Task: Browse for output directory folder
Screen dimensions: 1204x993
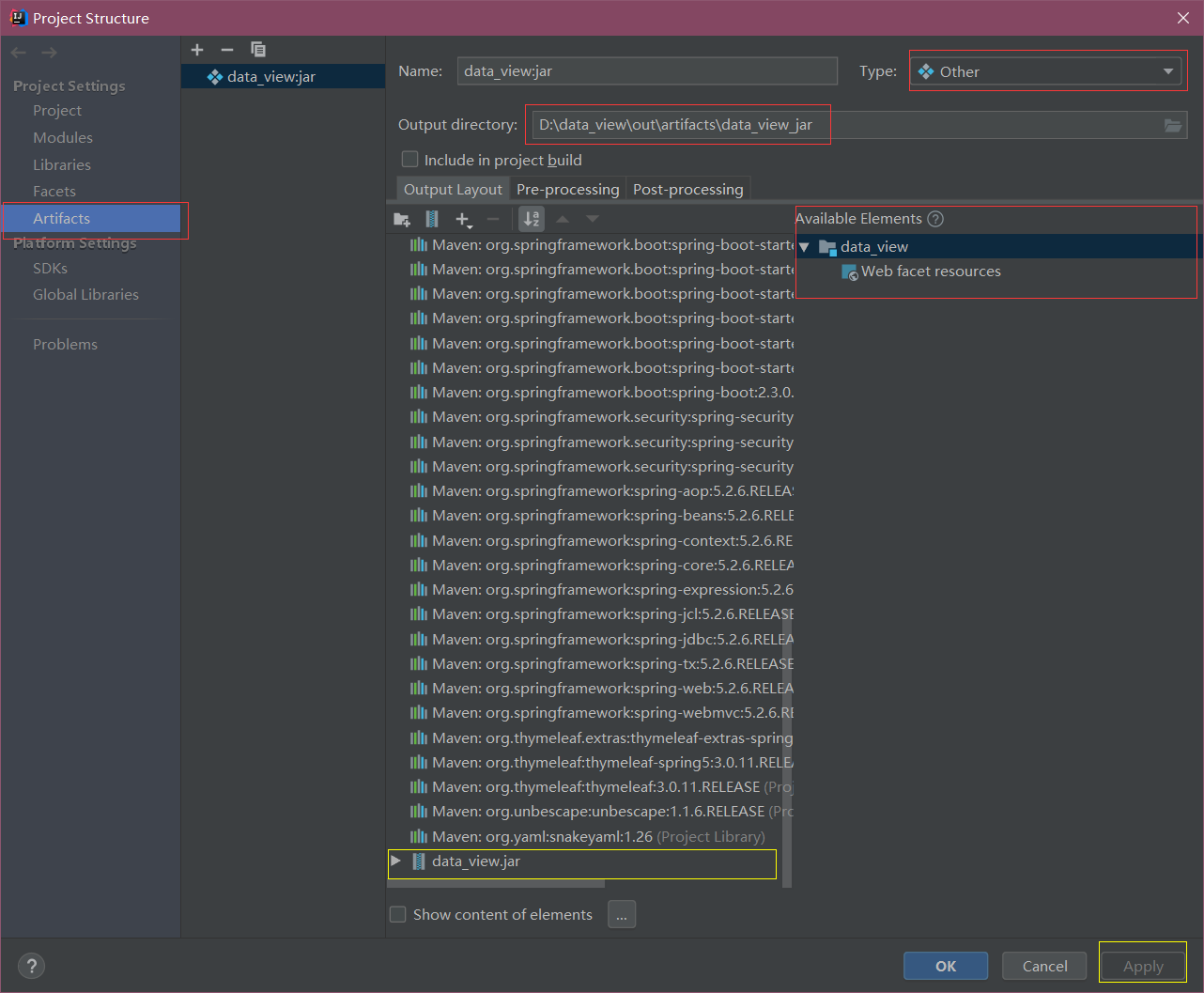Action: click(x=1173, y=125)
